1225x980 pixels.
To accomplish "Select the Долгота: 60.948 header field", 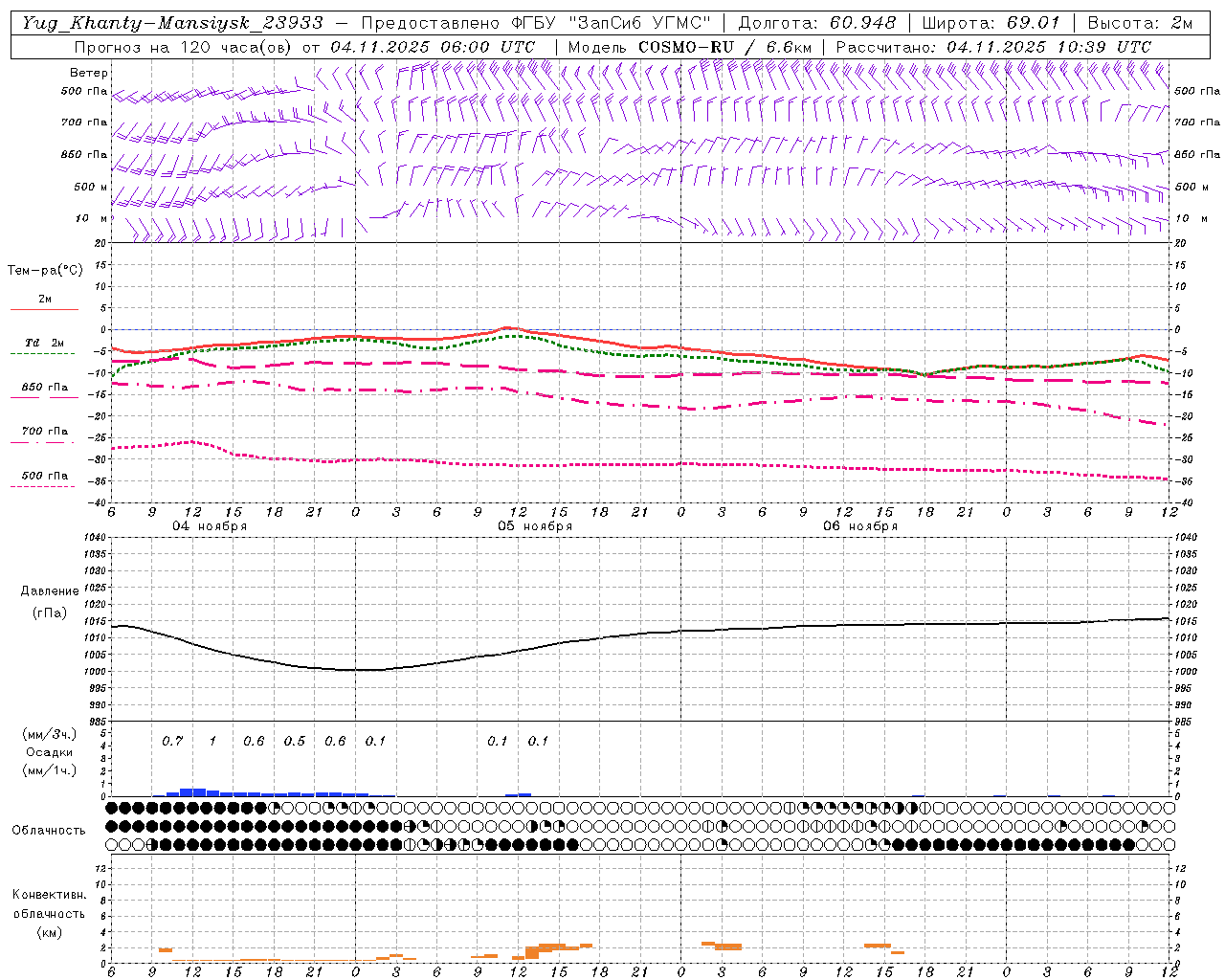I will point(817,22).
